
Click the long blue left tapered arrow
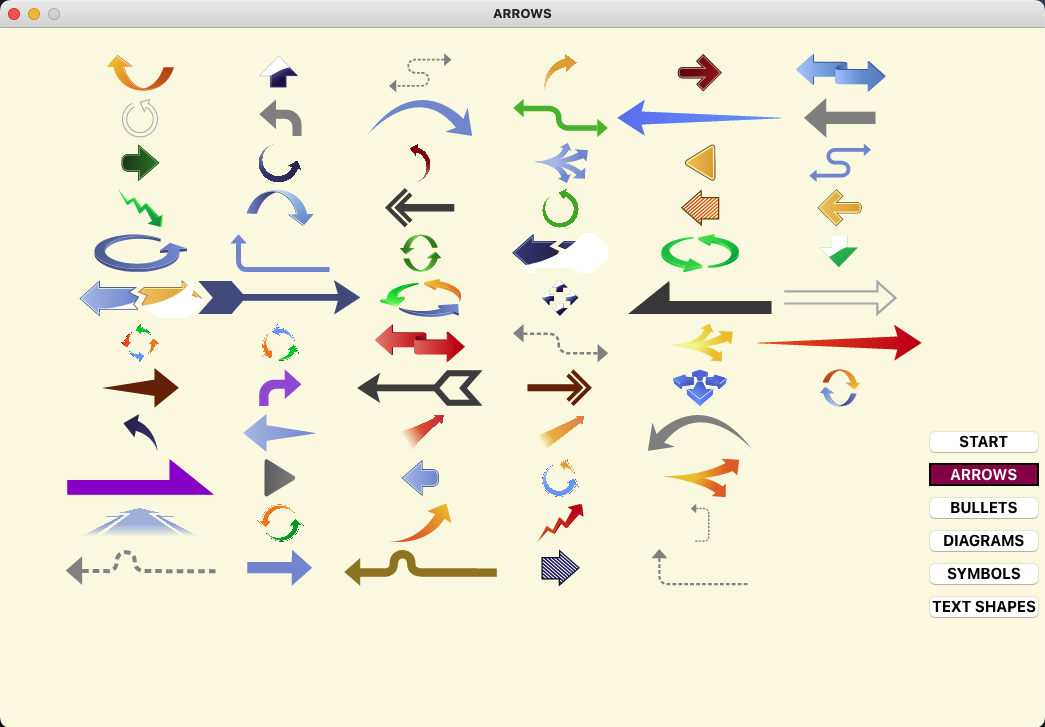700,117
